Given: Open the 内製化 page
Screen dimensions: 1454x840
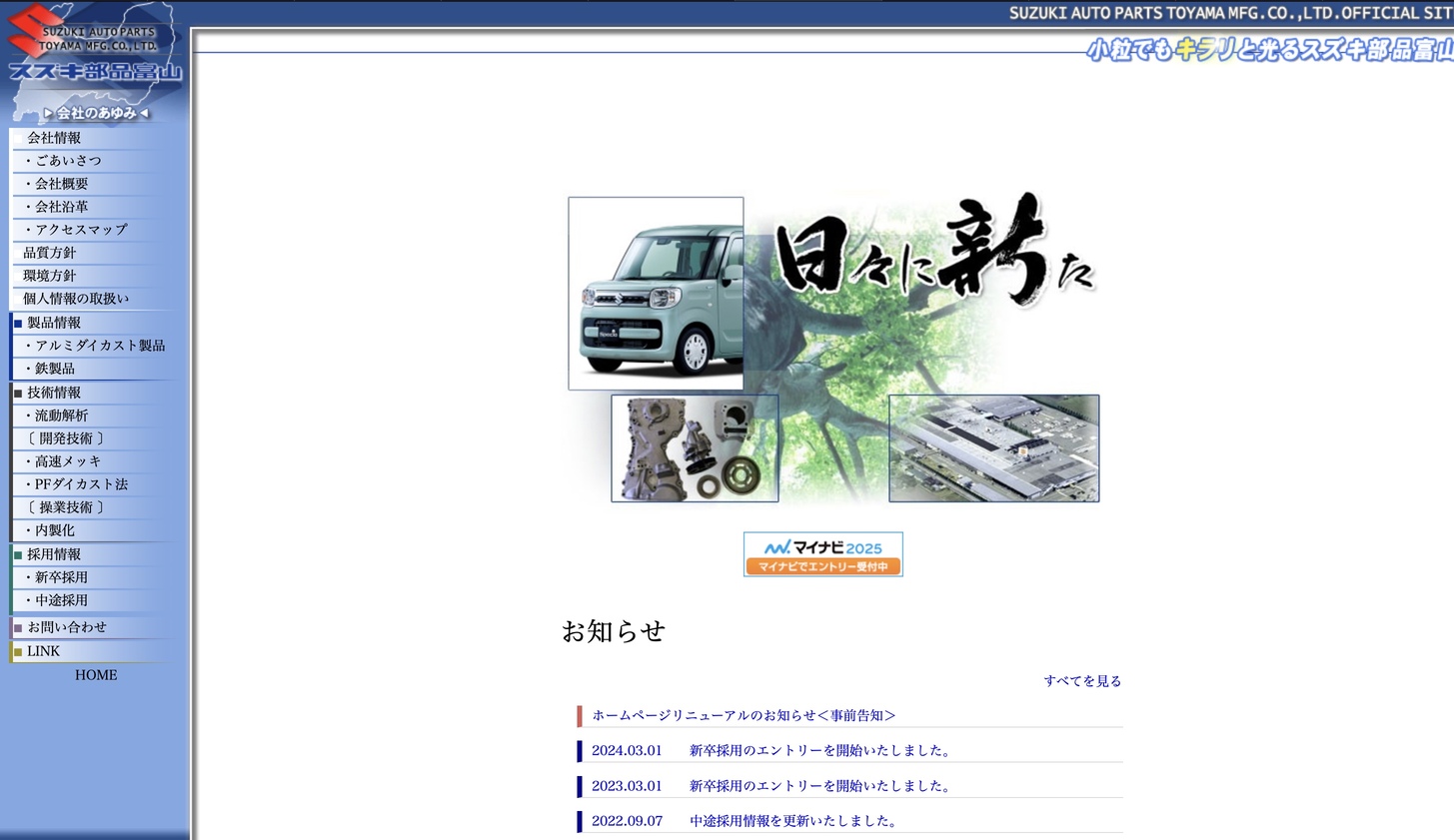Looking at the screenshot, I should pos(55,530).
